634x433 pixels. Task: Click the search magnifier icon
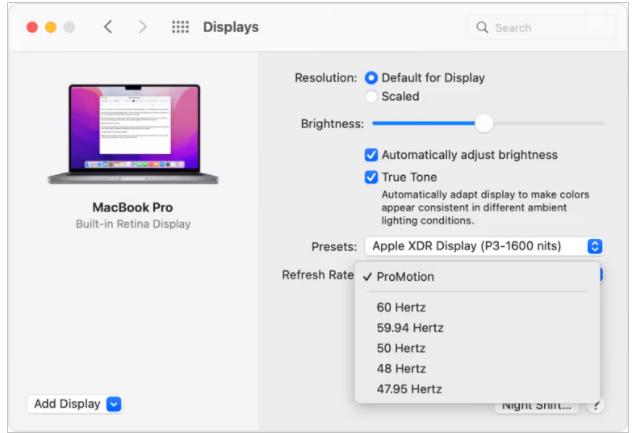(482, 27)
